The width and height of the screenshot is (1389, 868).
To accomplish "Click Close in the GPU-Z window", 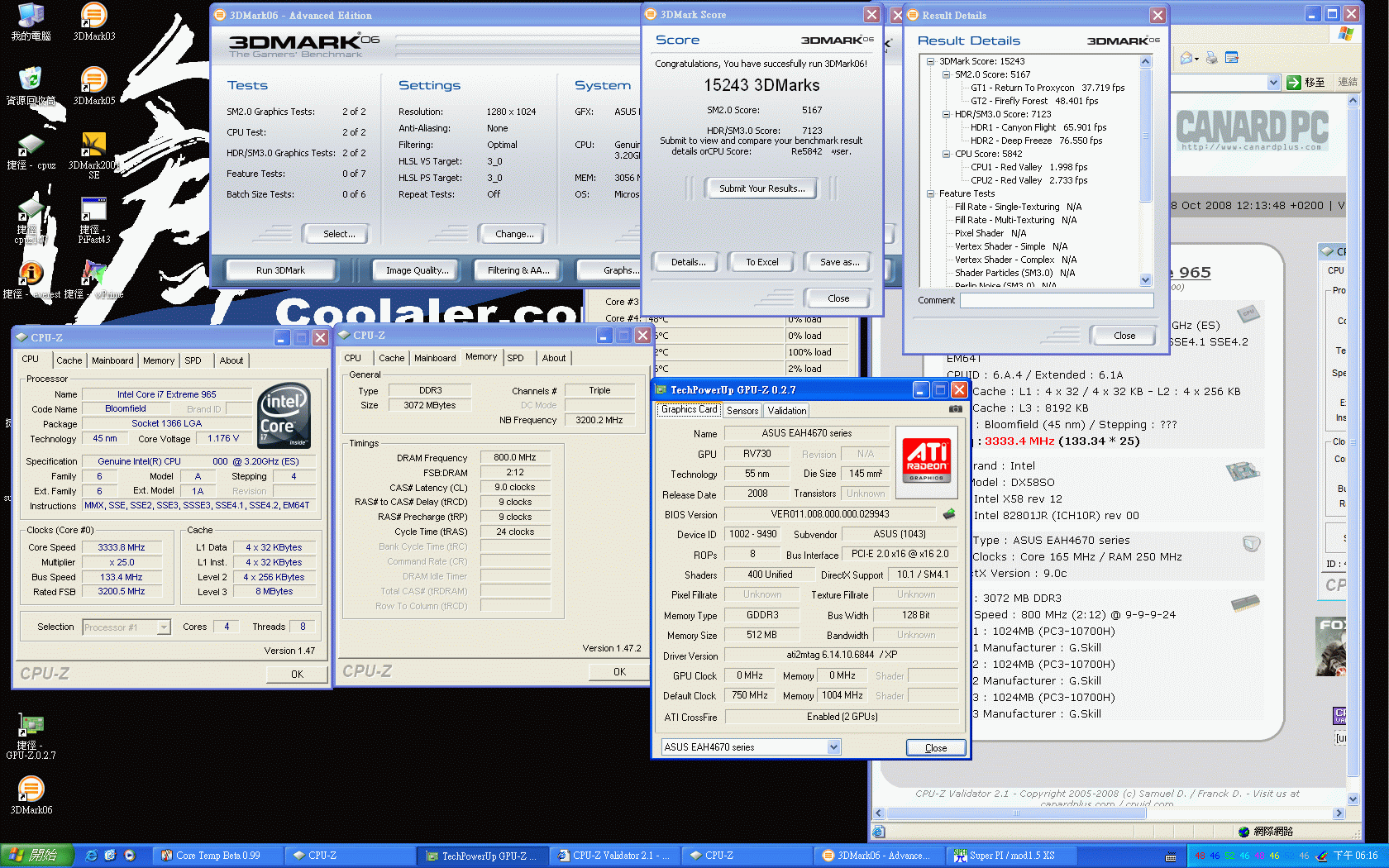I will [936, 747].
